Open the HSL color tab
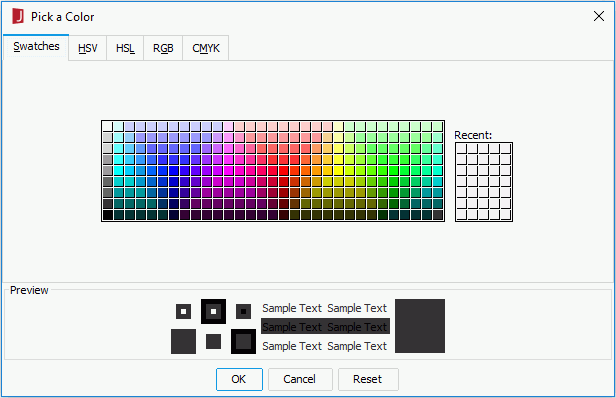Viewport: 616px width, 398px height. tap(125, 48)
